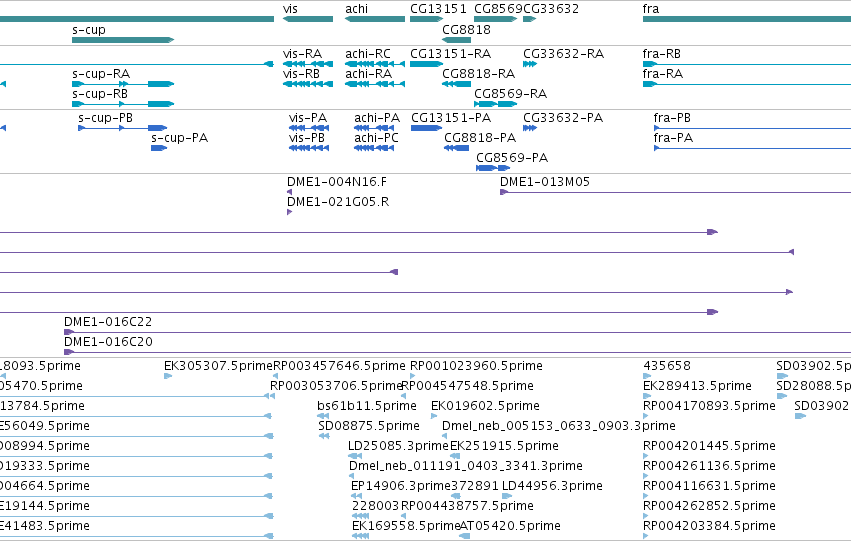Click the RP004116631.5prime EST label
The height and width of the screenshot is (541, 851).
709,486
